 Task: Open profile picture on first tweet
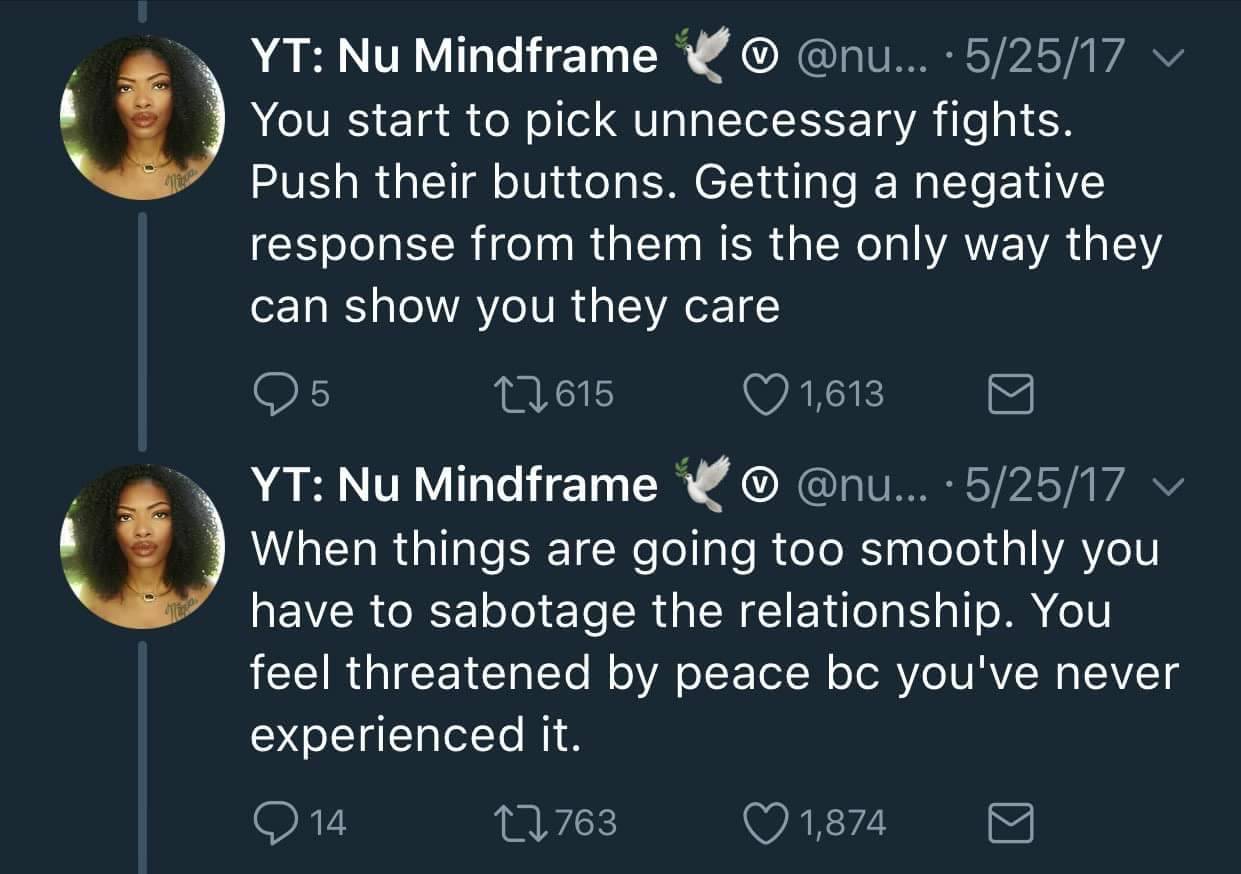tap(141, 117)
